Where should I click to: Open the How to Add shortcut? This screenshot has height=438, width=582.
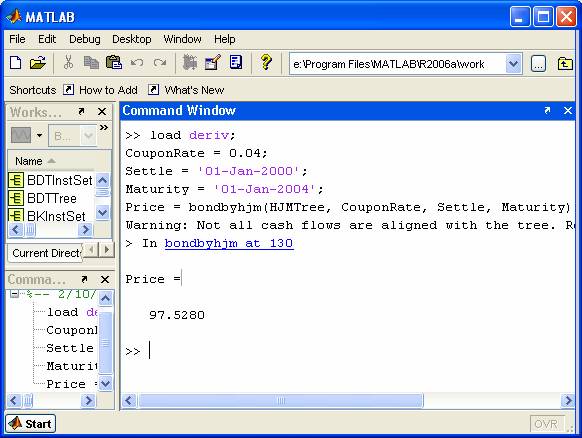point(101,90)
